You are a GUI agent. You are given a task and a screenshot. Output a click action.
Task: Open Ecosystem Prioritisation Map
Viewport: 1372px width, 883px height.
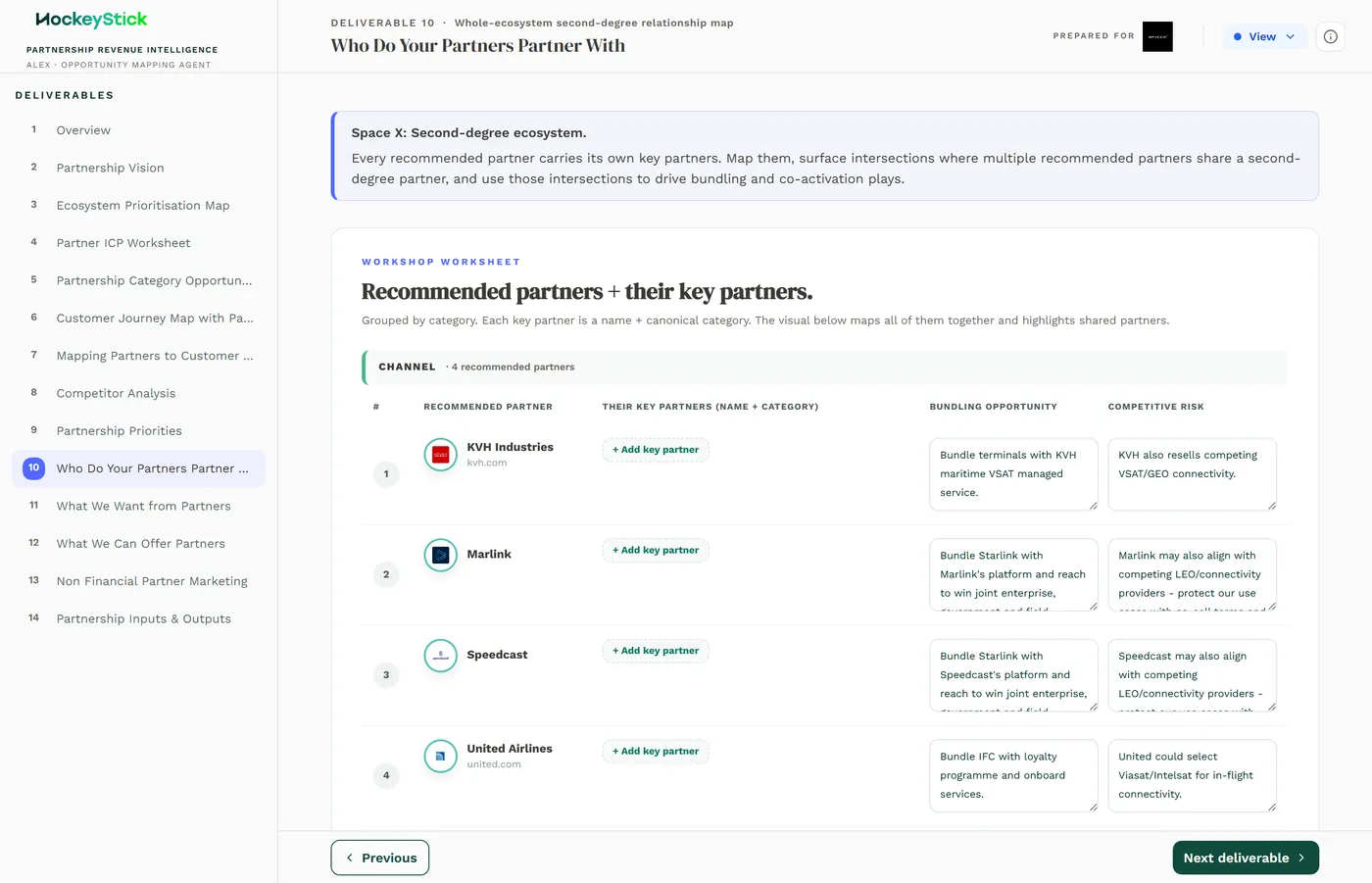coord(138,206)
